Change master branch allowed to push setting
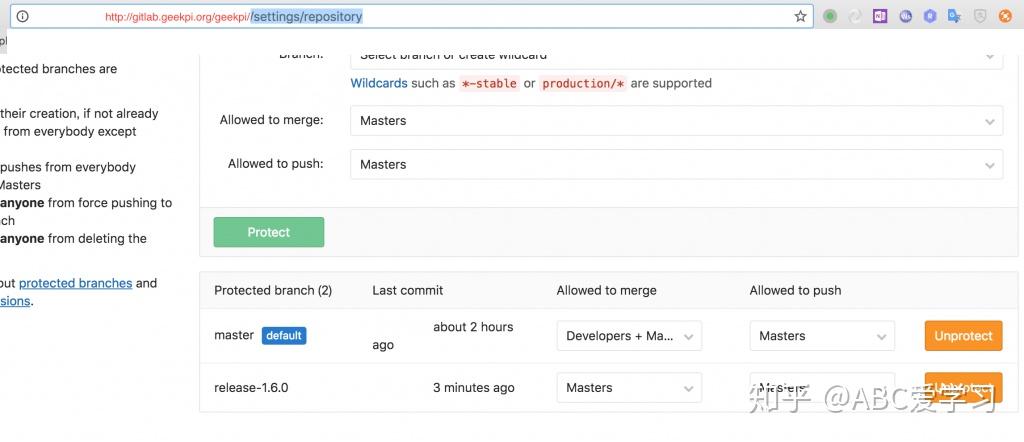Image resolution: width=1024 pixels, height=442 pixels. pyautogui.click(x=822, y=336)
